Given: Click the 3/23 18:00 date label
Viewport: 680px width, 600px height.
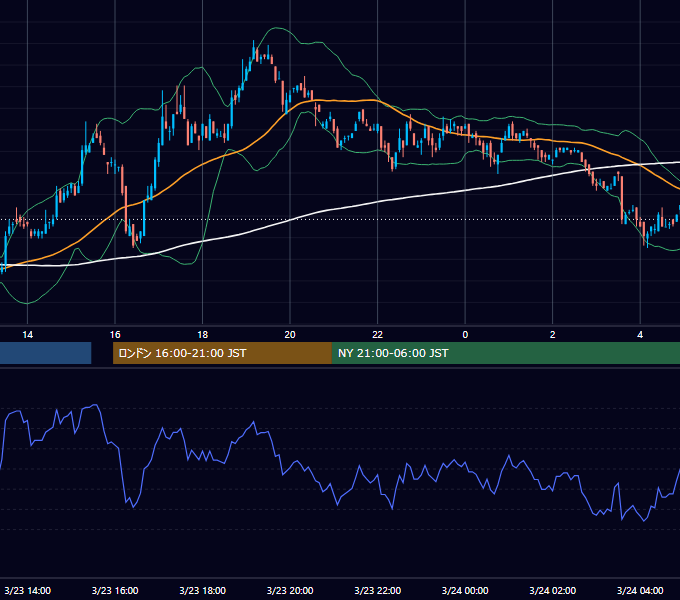Looking at the screenshot, I should pos(203,590).
